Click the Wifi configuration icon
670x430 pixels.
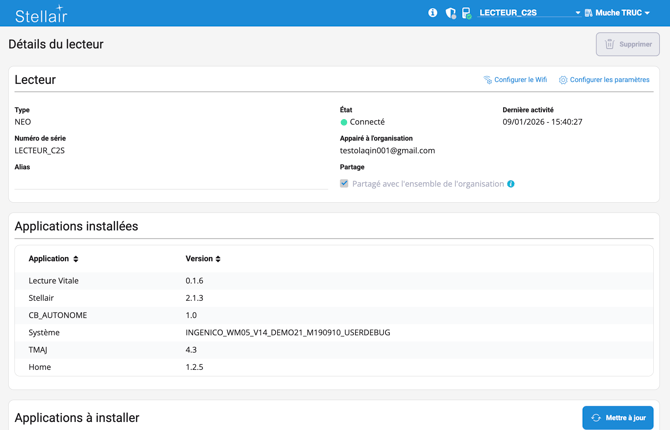[488, 80]
